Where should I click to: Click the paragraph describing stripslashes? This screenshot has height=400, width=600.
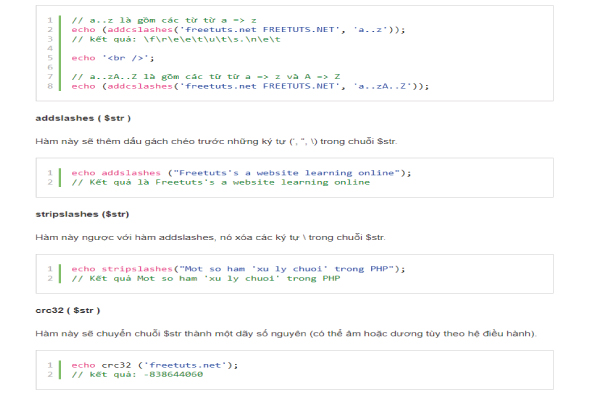(x=210, y=237)
